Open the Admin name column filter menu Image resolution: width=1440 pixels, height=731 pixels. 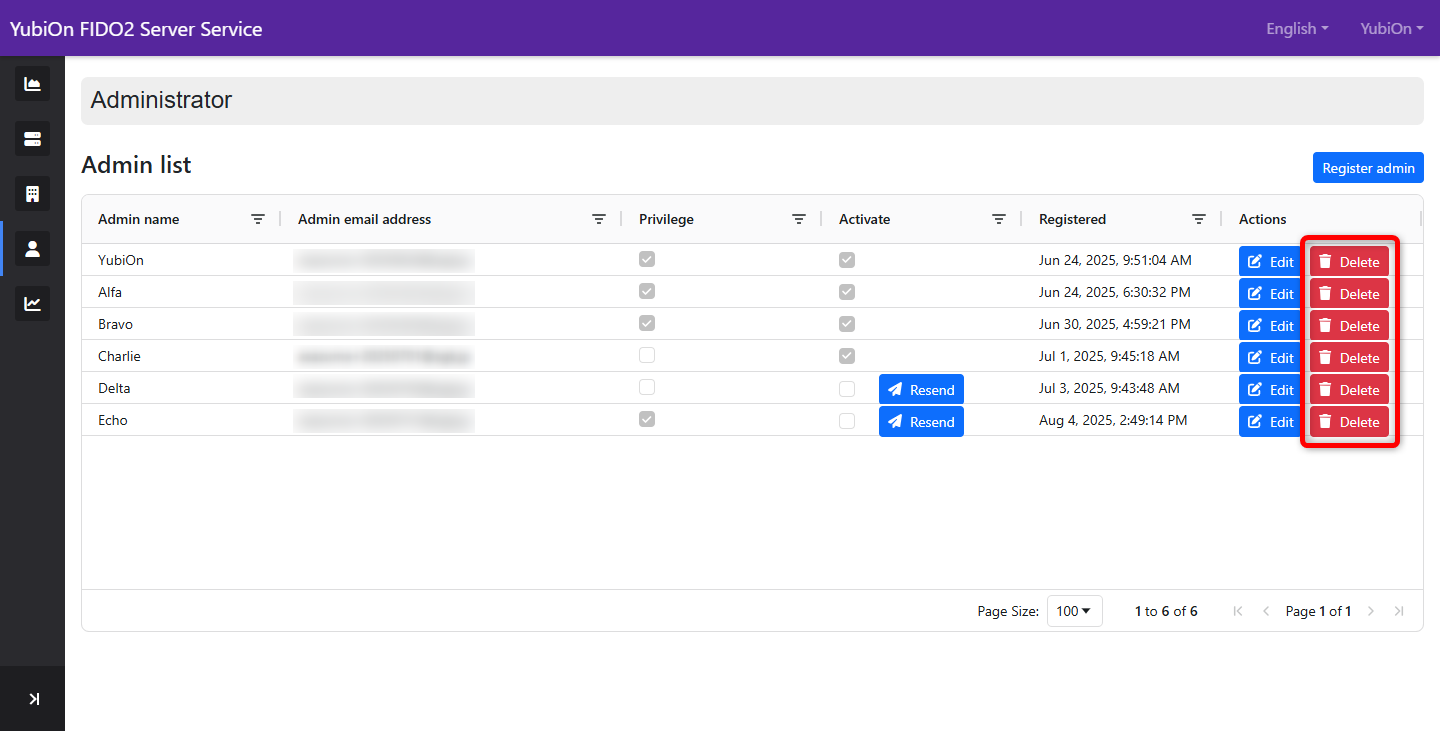click(x=258, y=219)
